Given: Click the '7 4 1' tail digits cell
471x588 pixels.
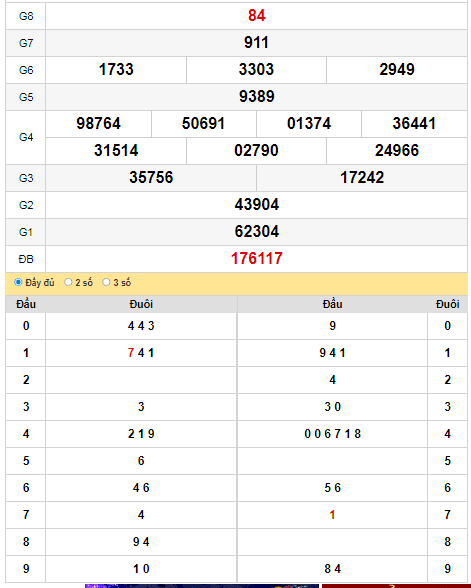Looking at the screenshot, I should [141, 353].
